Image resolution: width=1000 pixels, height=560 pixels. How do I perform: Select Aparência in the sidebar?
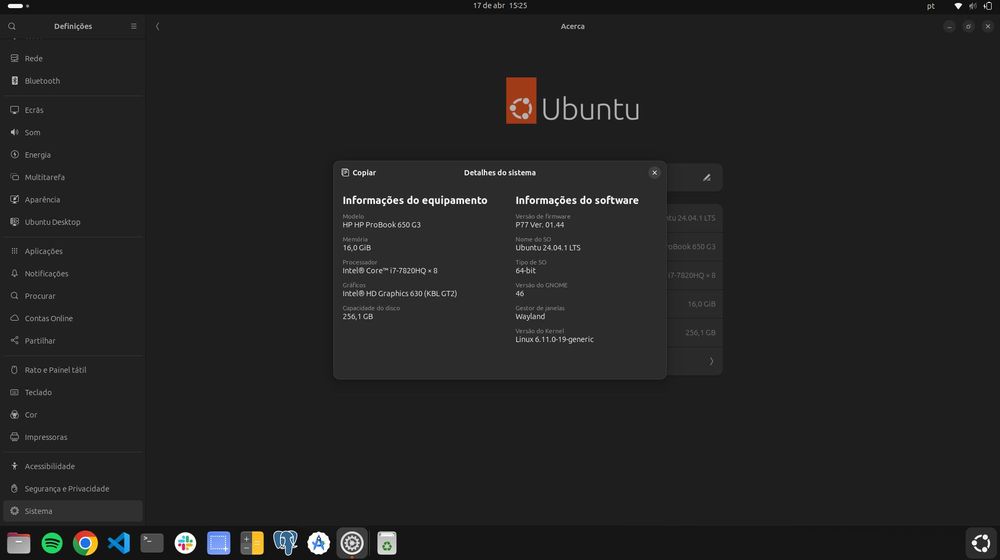pos(42,200)
